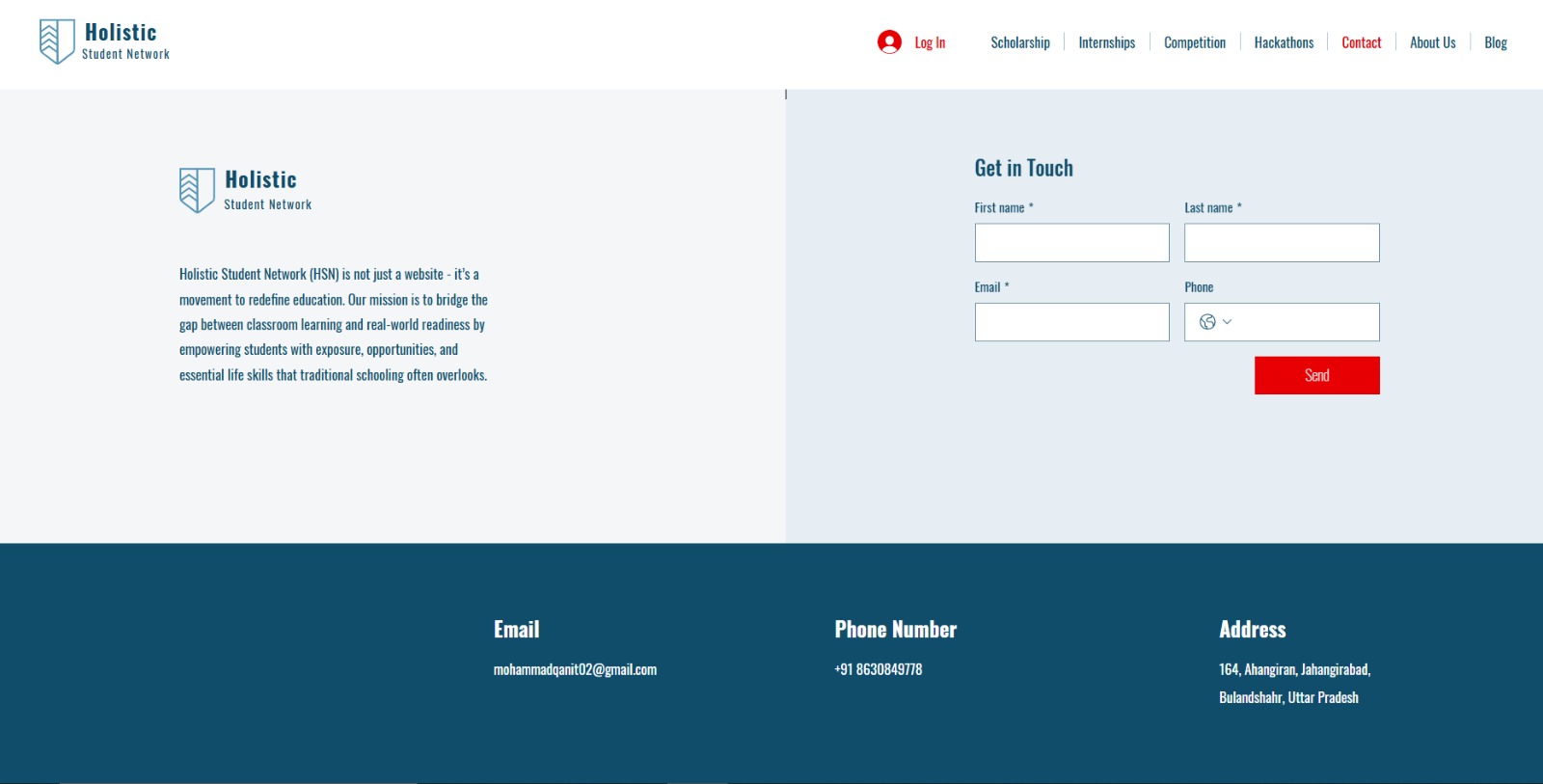Visit the Blog page
Image resolution: width=1543 pixels, height=784 pixels.
click(x=1495, y=42)
